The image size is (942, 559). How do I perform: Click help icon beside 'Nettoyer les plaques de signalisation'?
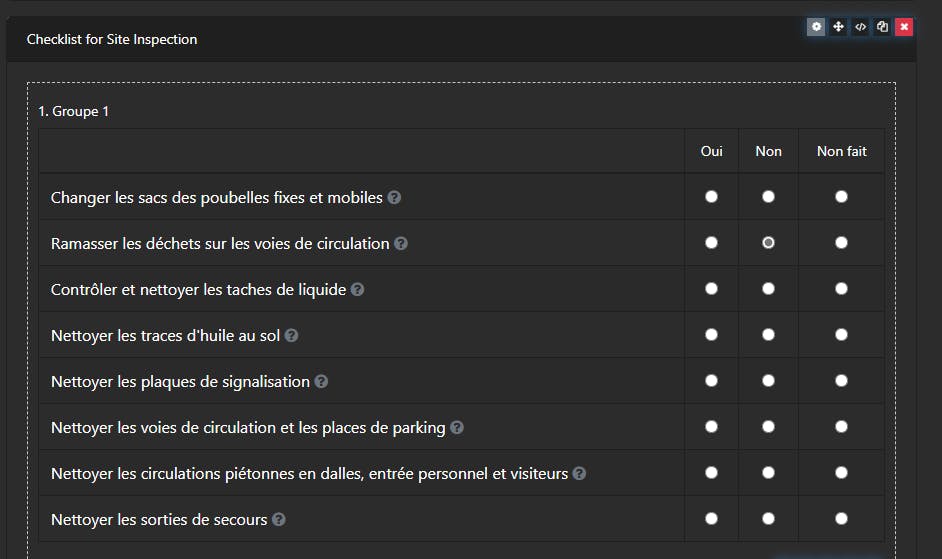(x=321, y=382)
